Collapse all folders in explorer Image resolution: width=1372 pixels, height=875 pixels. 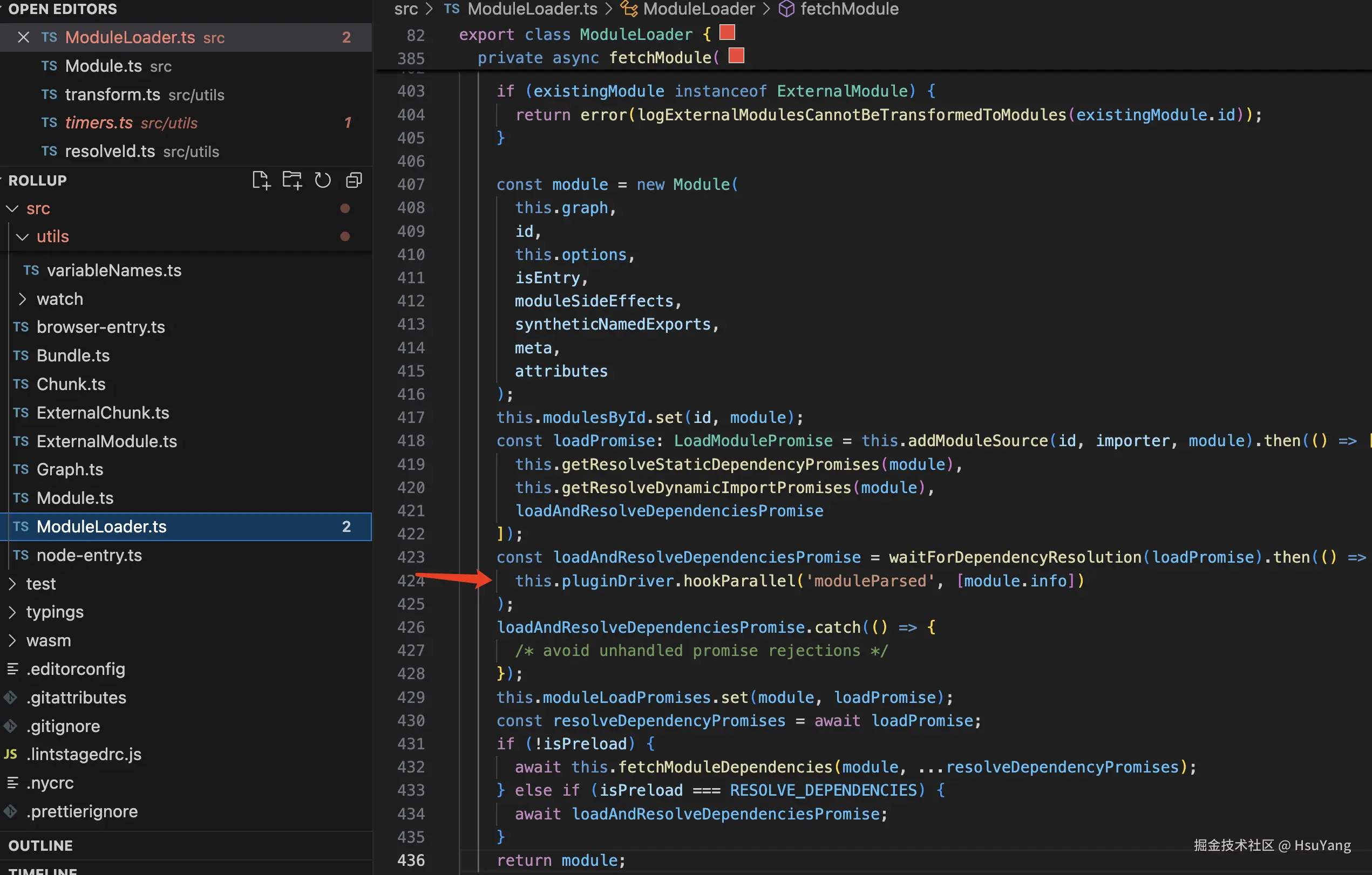(x=354, y=180)
